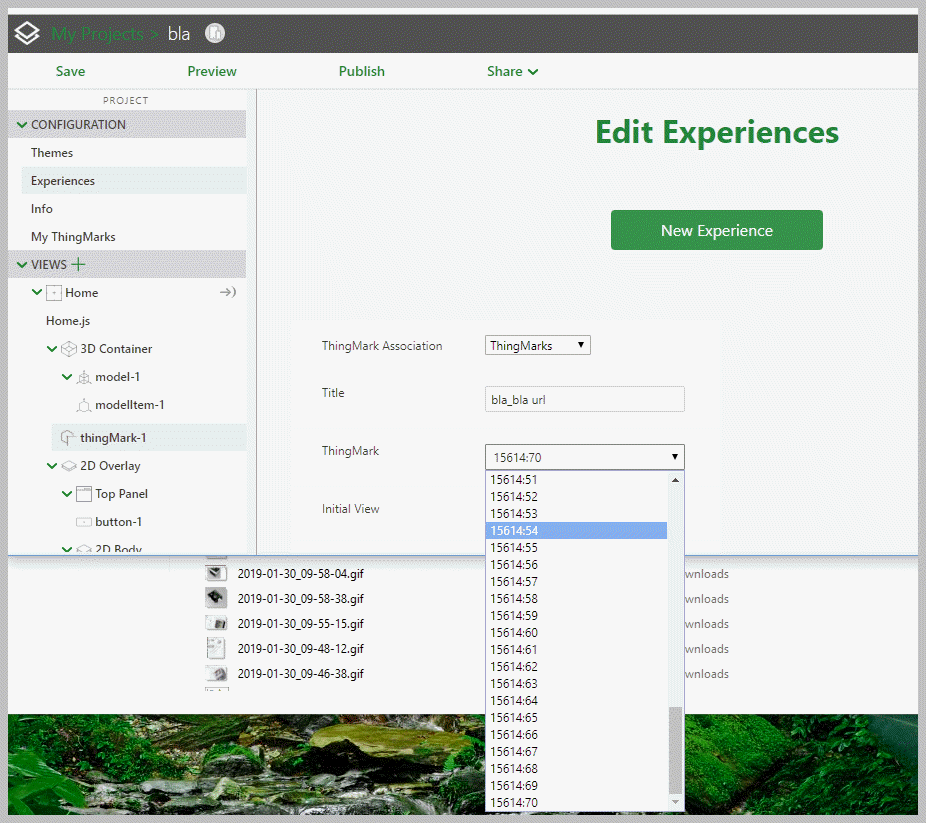This screenshot has height=823, width=926.
Task: Click inside the Title field showing bla_bla url
Action: pyautogui.click(x=584, y=398)
